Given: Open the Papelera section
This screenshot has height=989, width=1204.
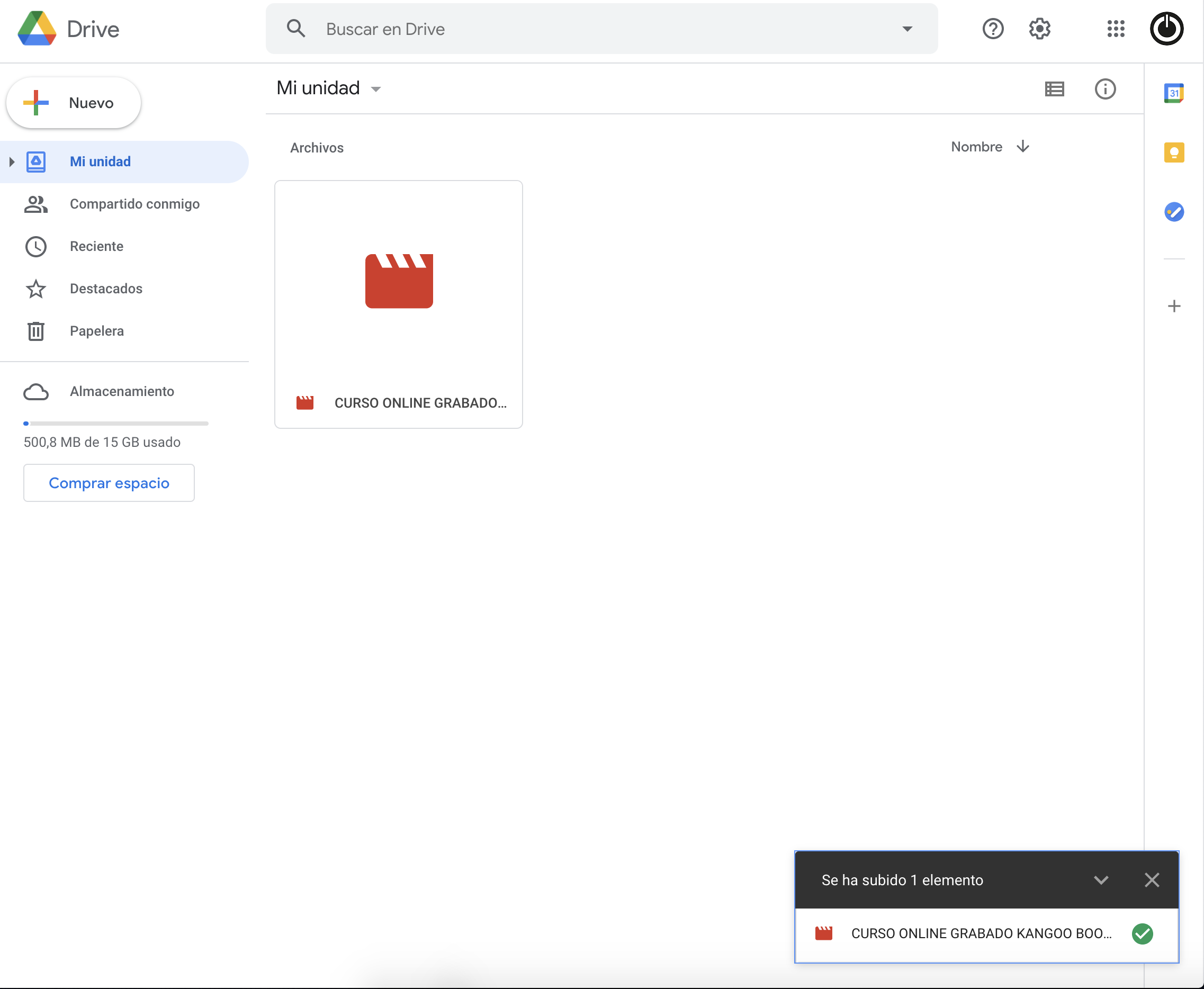Looking at the screenshot, I should [x=96, y=331].
